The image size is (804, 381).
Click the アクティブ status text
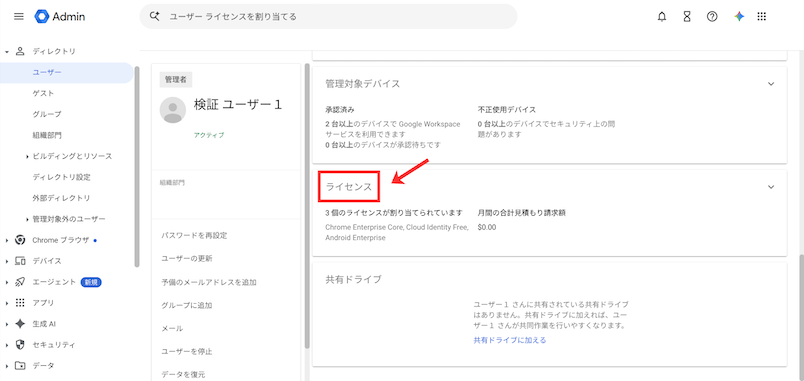[x=209, y=135]
